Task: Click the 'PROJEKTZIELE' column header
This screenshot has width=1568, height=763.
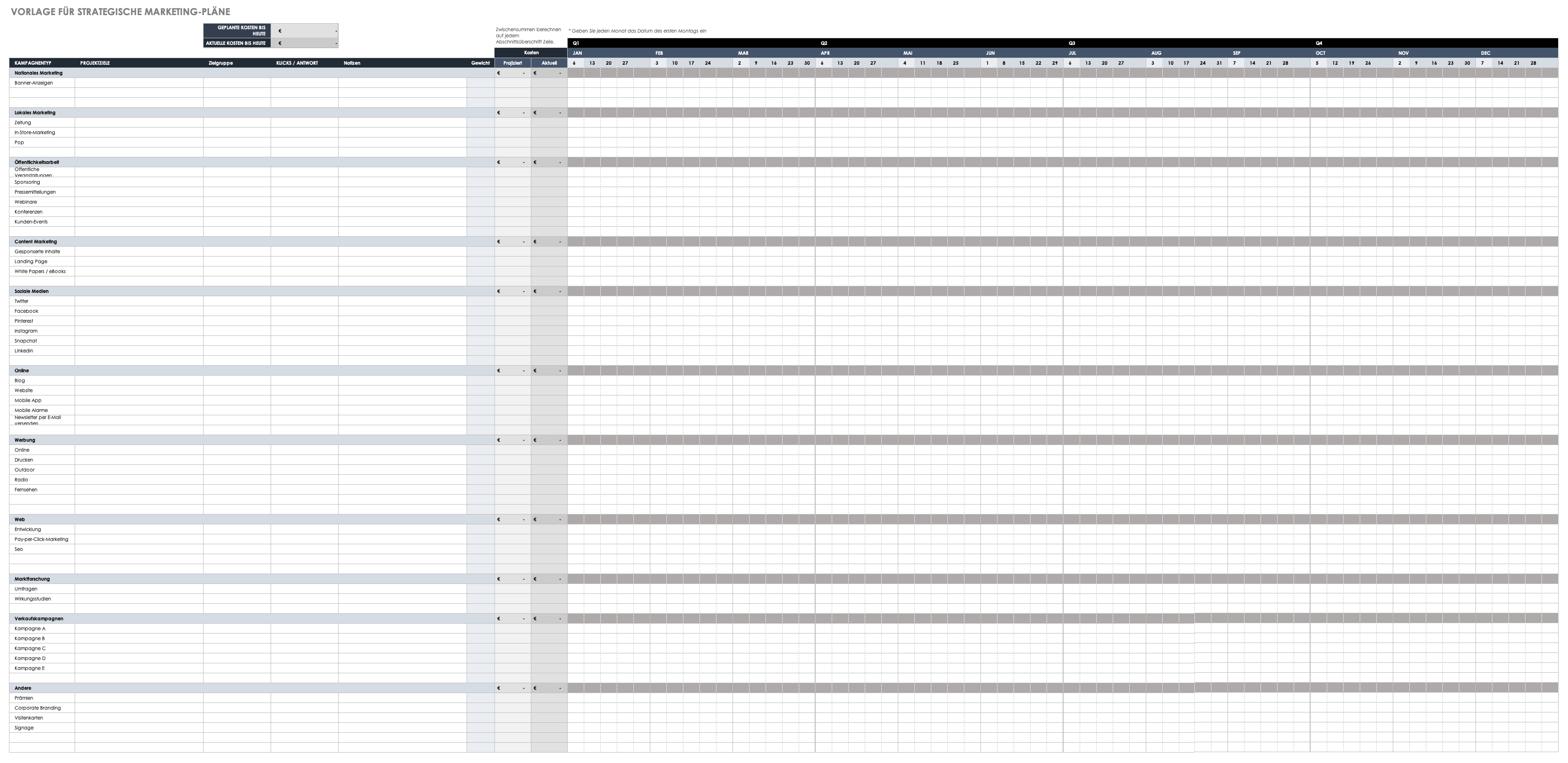Action: click(139, 63)
